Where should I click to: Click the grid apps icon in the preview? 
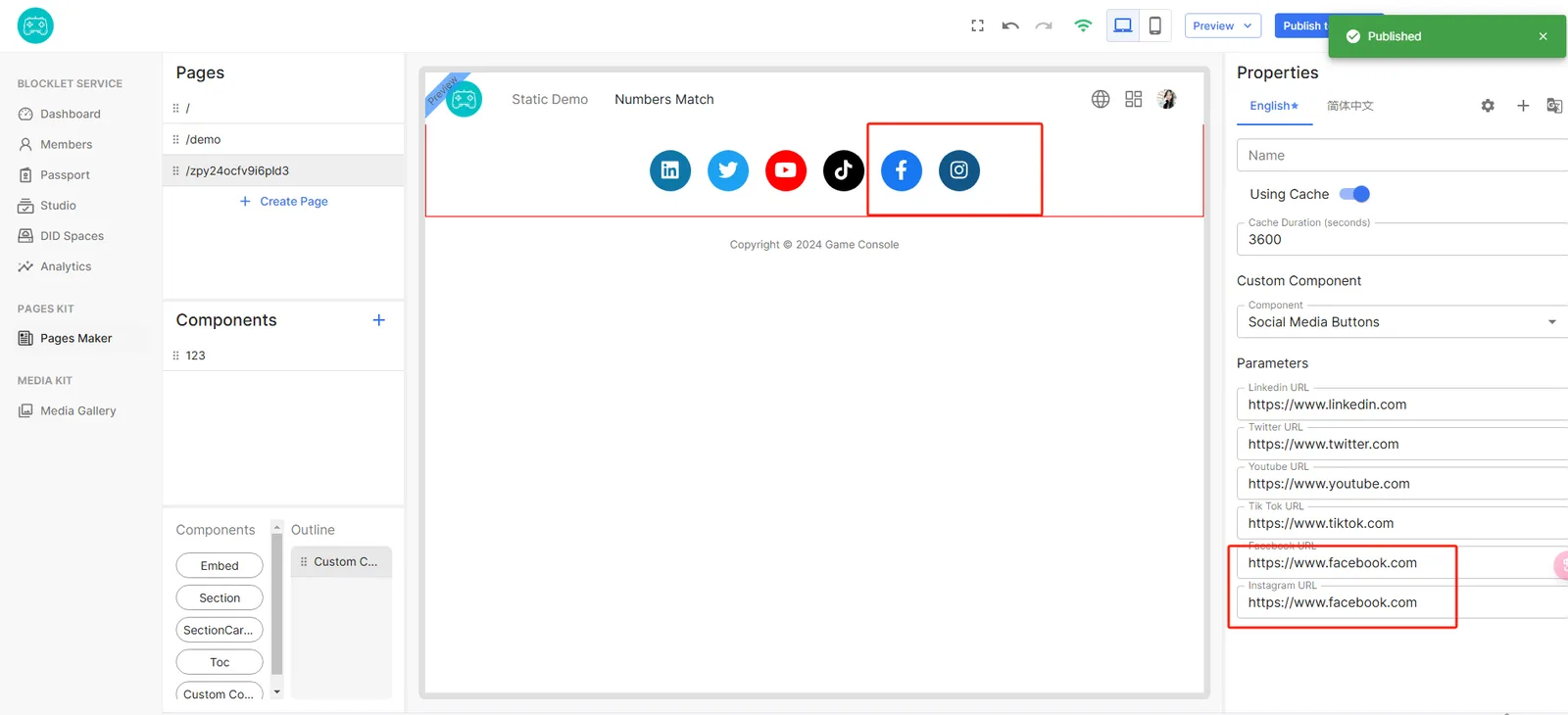(x=1134, y=99)
